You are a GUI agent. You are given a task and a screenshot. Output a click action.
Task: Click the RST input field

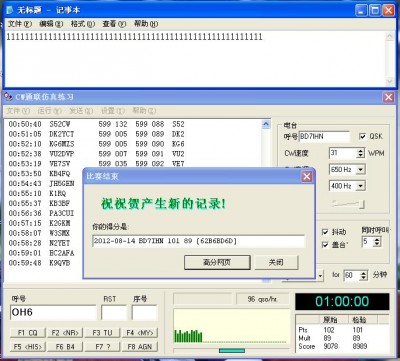click(114, 313)
